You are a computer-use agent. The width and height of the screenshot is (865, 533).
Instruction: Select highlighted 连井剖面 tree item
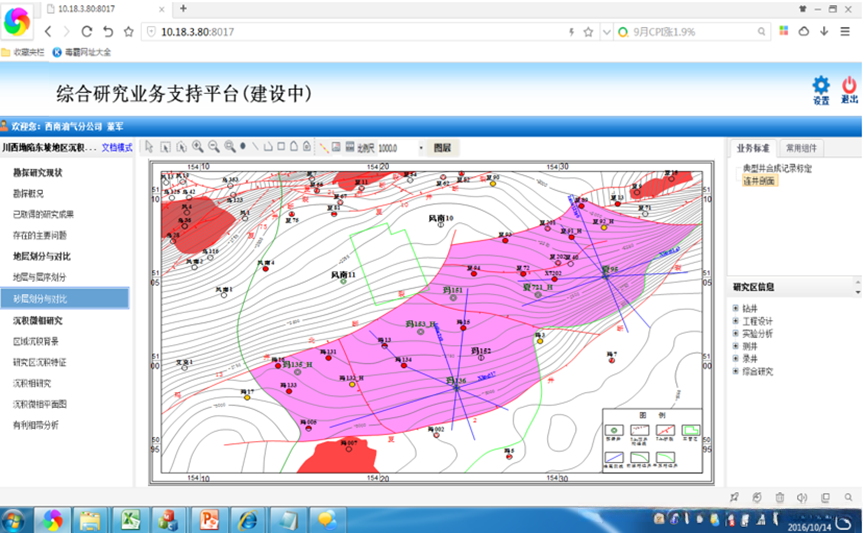pos(759,181)
